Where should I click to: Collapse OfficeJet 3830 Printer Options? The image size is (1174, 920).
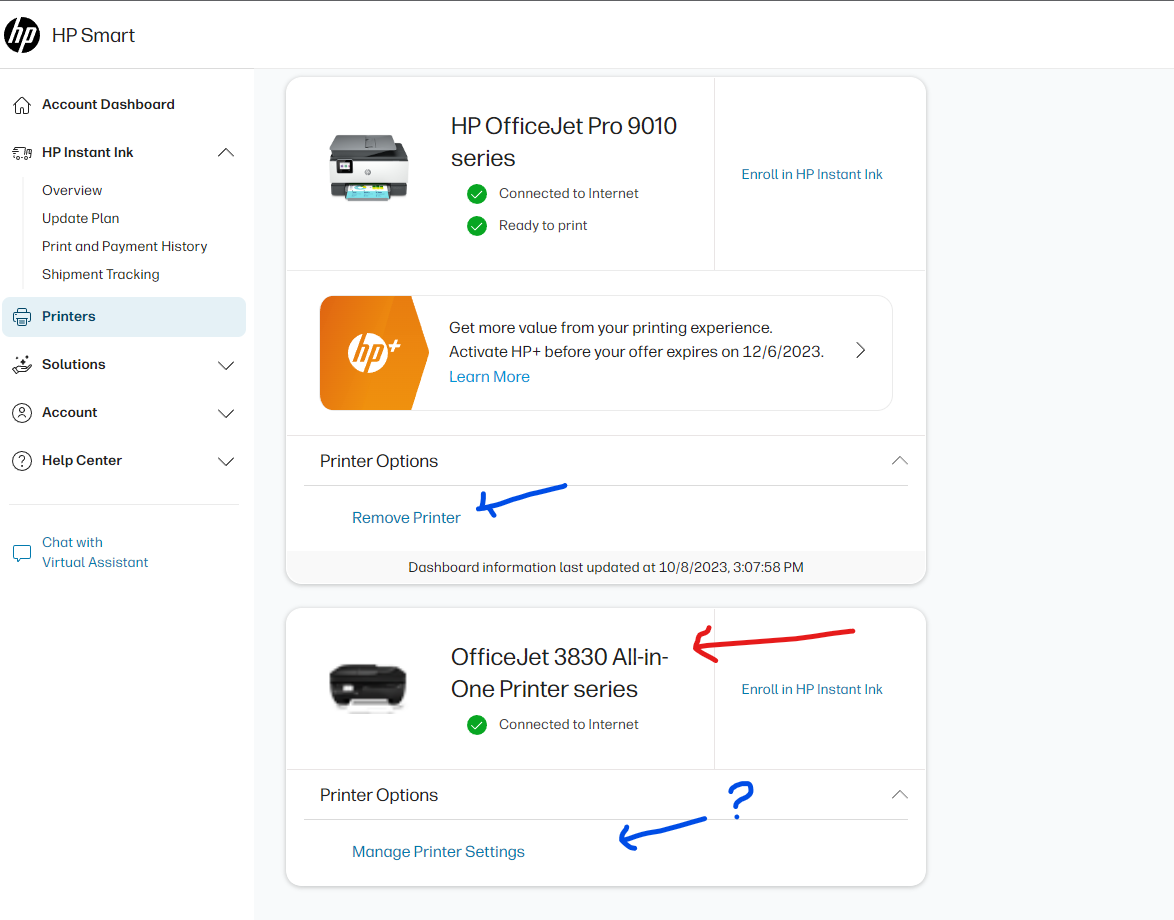point(899,795)
